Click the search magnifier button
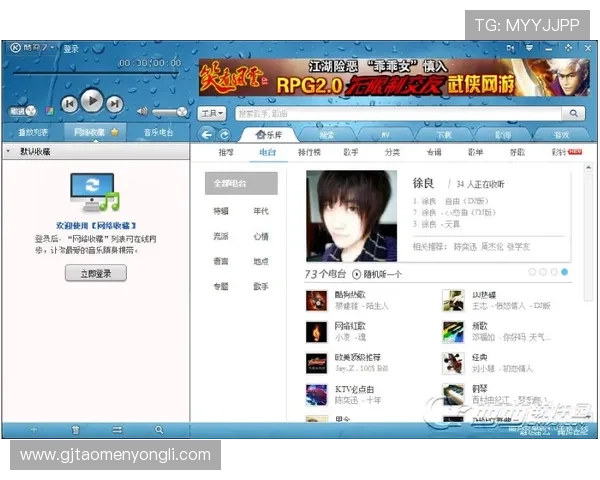600x480 pixels. [573, 113]
